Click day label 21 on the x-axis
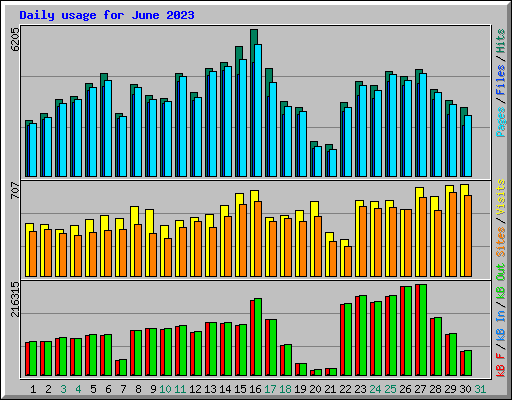 point(330,389)
